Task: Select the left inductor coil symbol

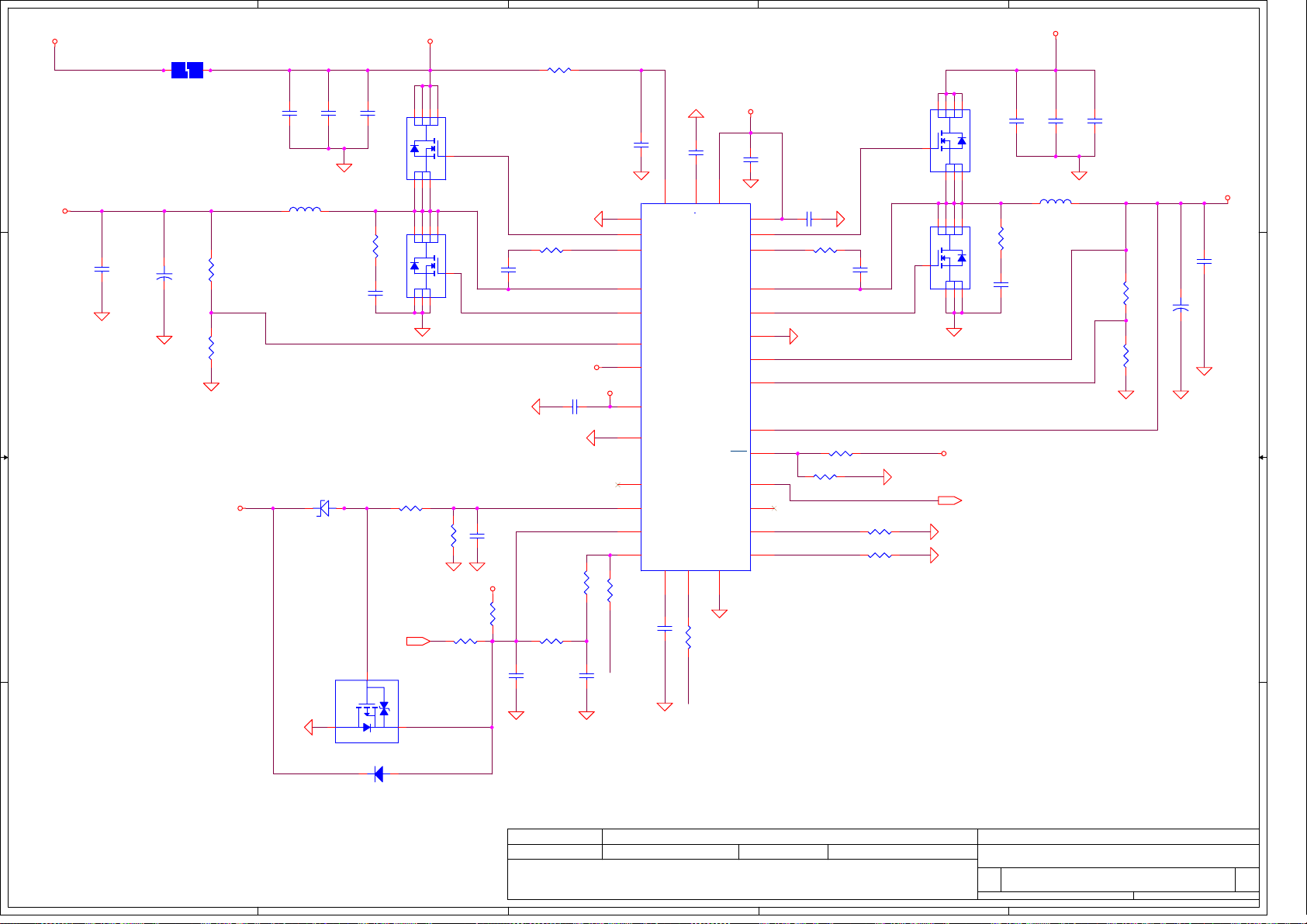Action: coord(305,209)
